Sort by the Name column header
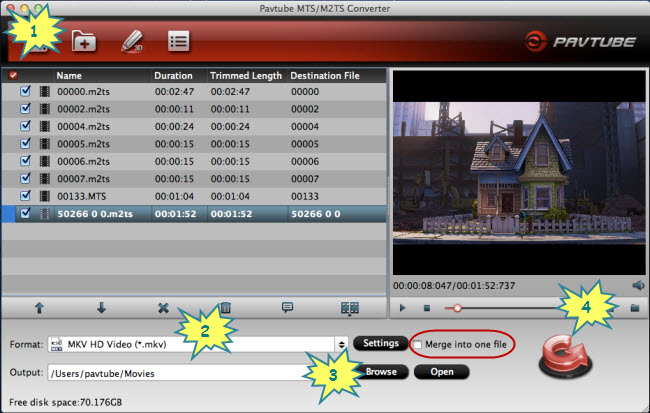The height and width of the screenshot is (413, 650). tap(69, 75)
